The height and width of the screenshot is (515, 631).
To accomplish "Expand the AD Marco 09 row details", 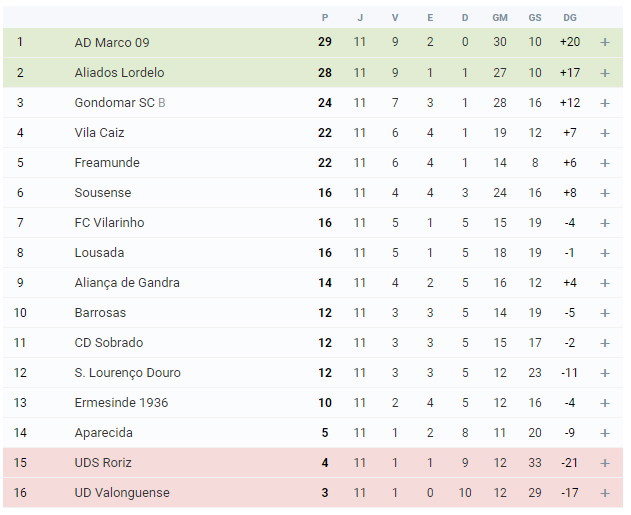I will (605, 42).
